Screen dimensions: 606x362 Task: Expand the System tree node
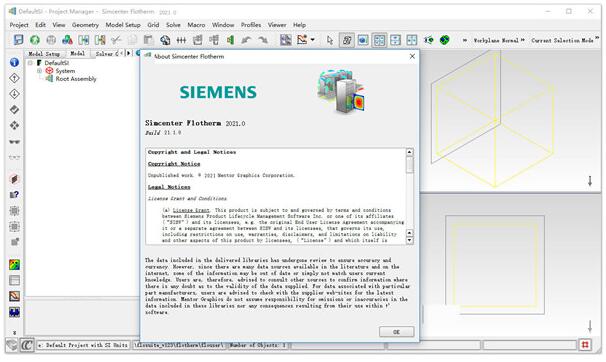pyautogui.click(x=39, y=71)
